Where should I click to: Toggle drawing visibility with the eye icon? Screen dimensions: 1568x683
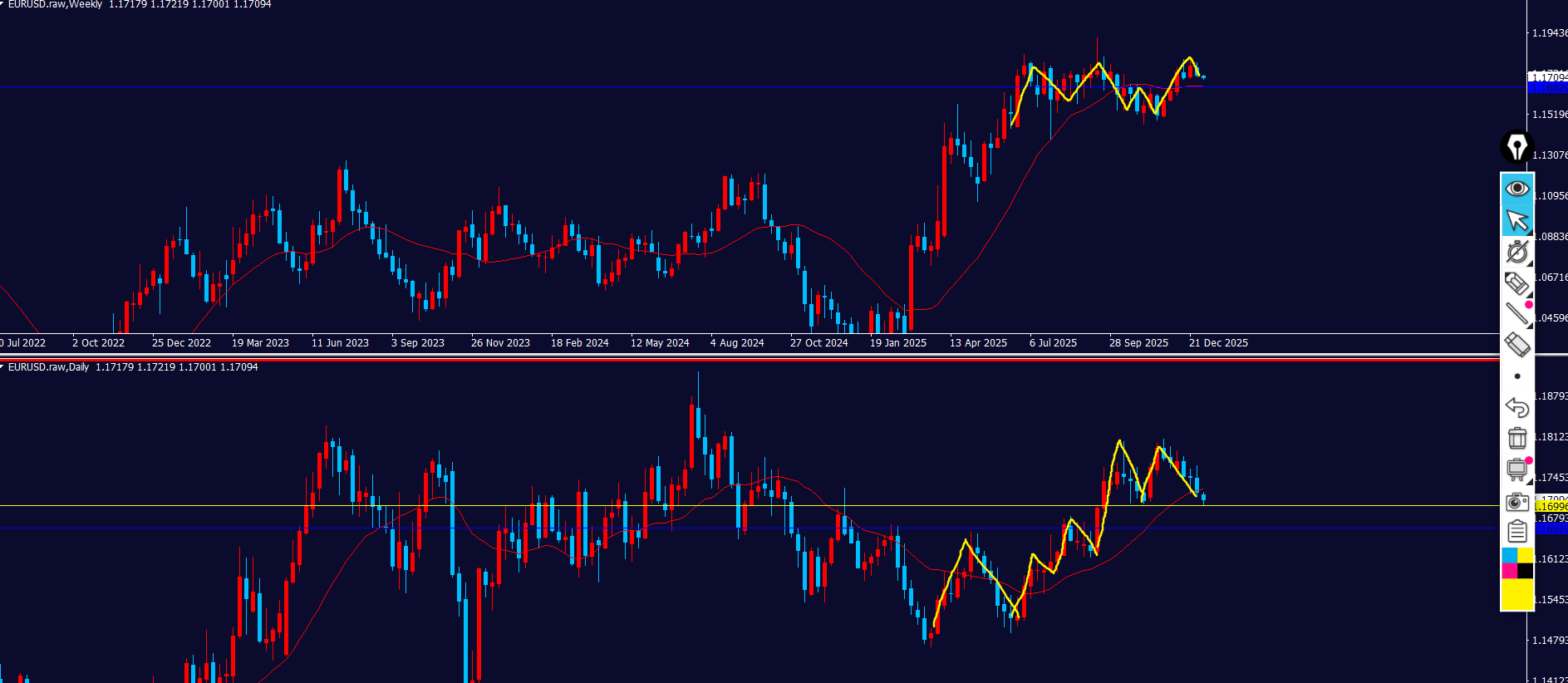pos(1516,189)
